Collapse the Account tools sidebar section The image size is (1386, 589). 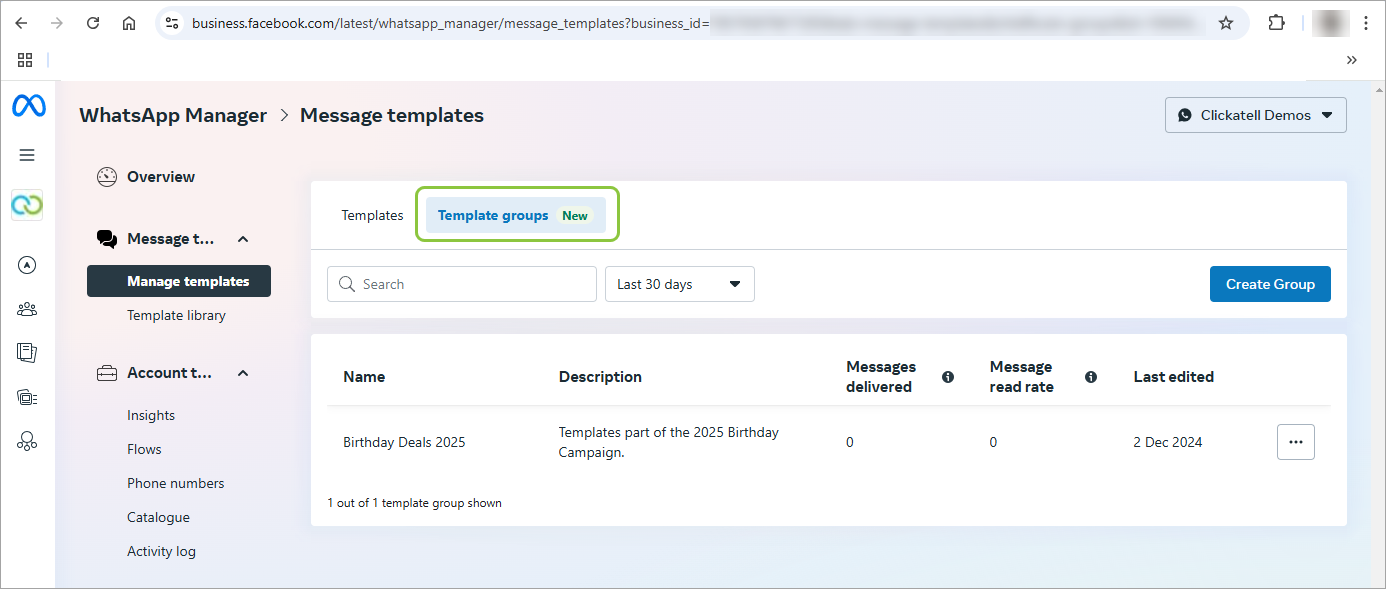[243, 373]
